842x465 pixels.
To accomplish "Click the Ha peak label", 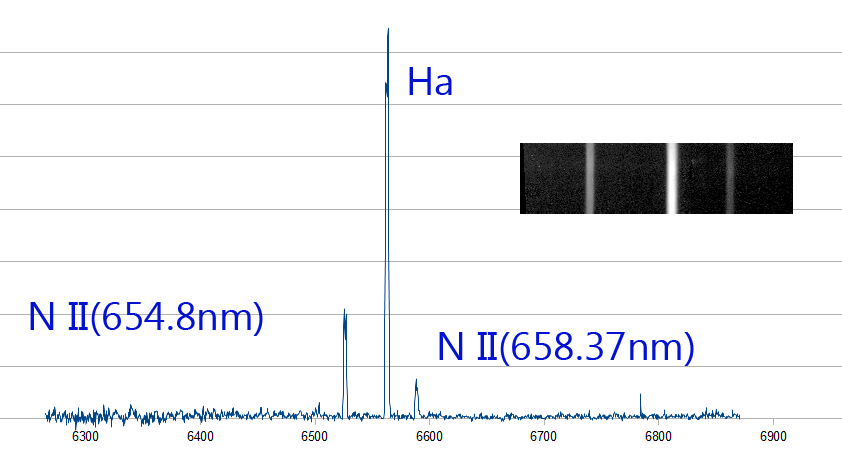I will coord(430,82).
